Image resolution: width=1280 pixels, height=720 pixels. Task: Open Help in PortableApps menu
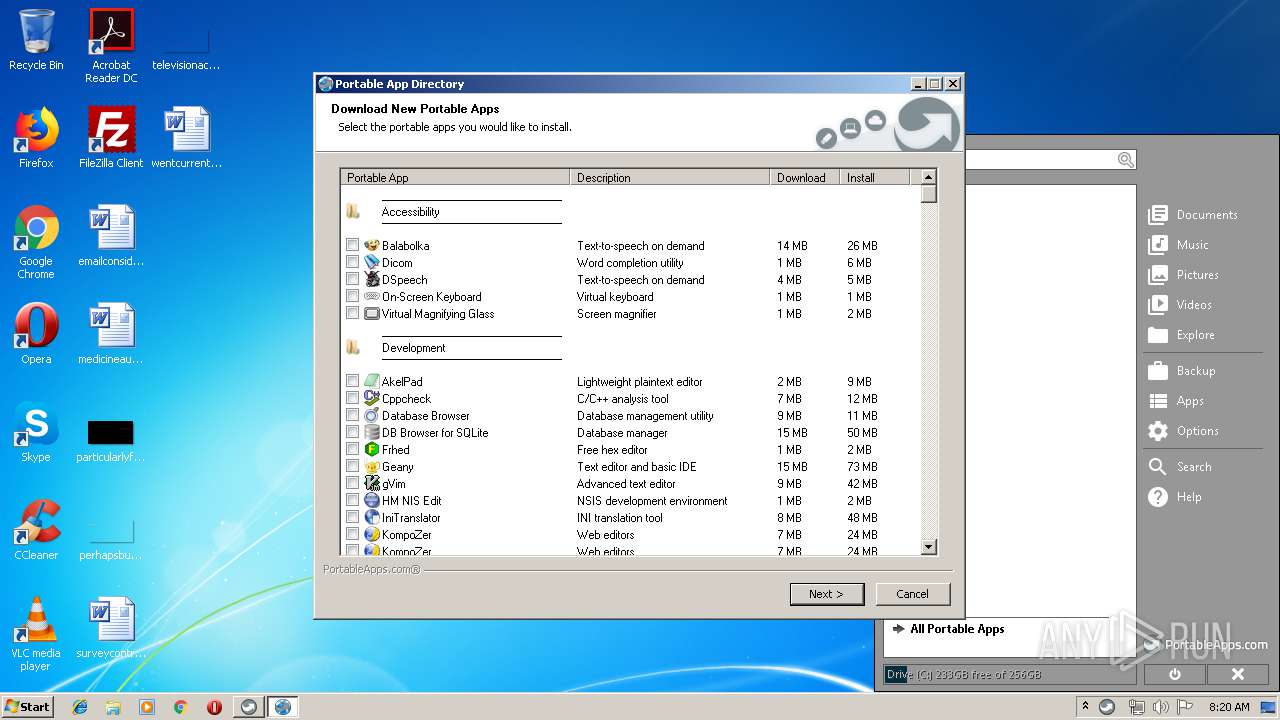[x=1175, y=497]
